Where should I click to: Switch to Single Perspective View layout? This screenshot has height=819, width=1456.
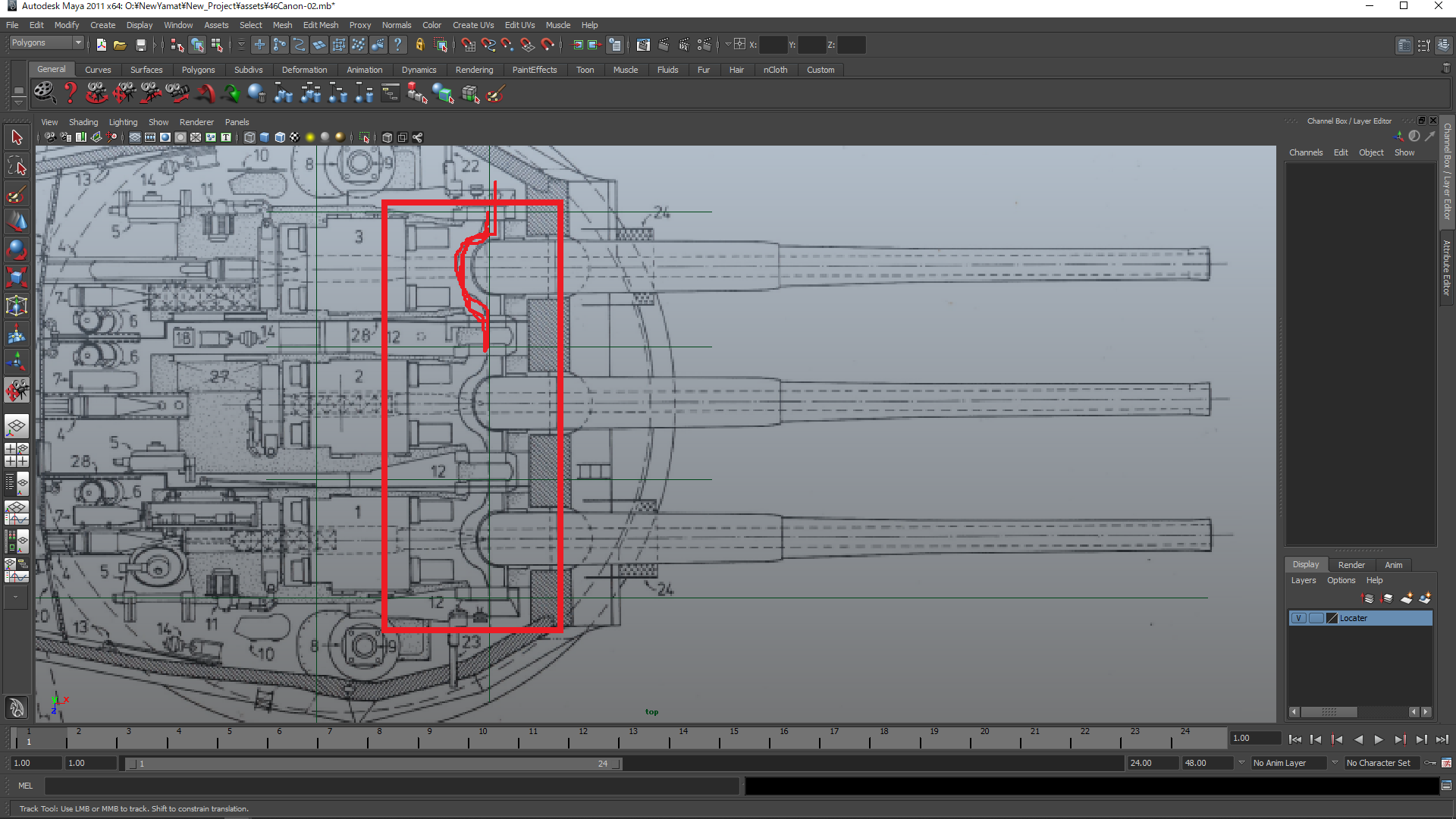click(17, 427)
